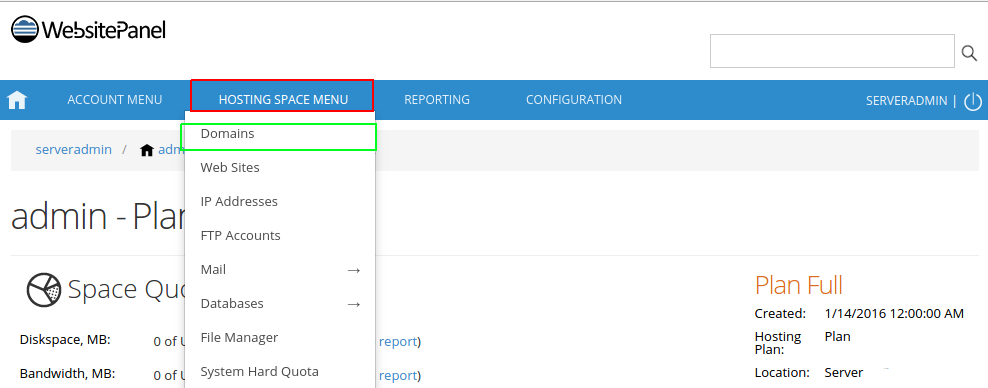Open the Bandwidth report link

(x=398, y=375)
